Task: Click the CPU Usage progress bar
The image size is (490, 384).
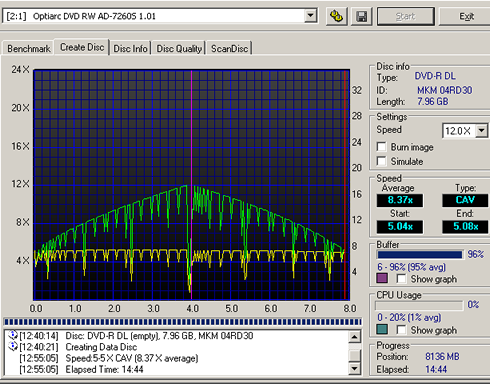Action: (419, 305)
